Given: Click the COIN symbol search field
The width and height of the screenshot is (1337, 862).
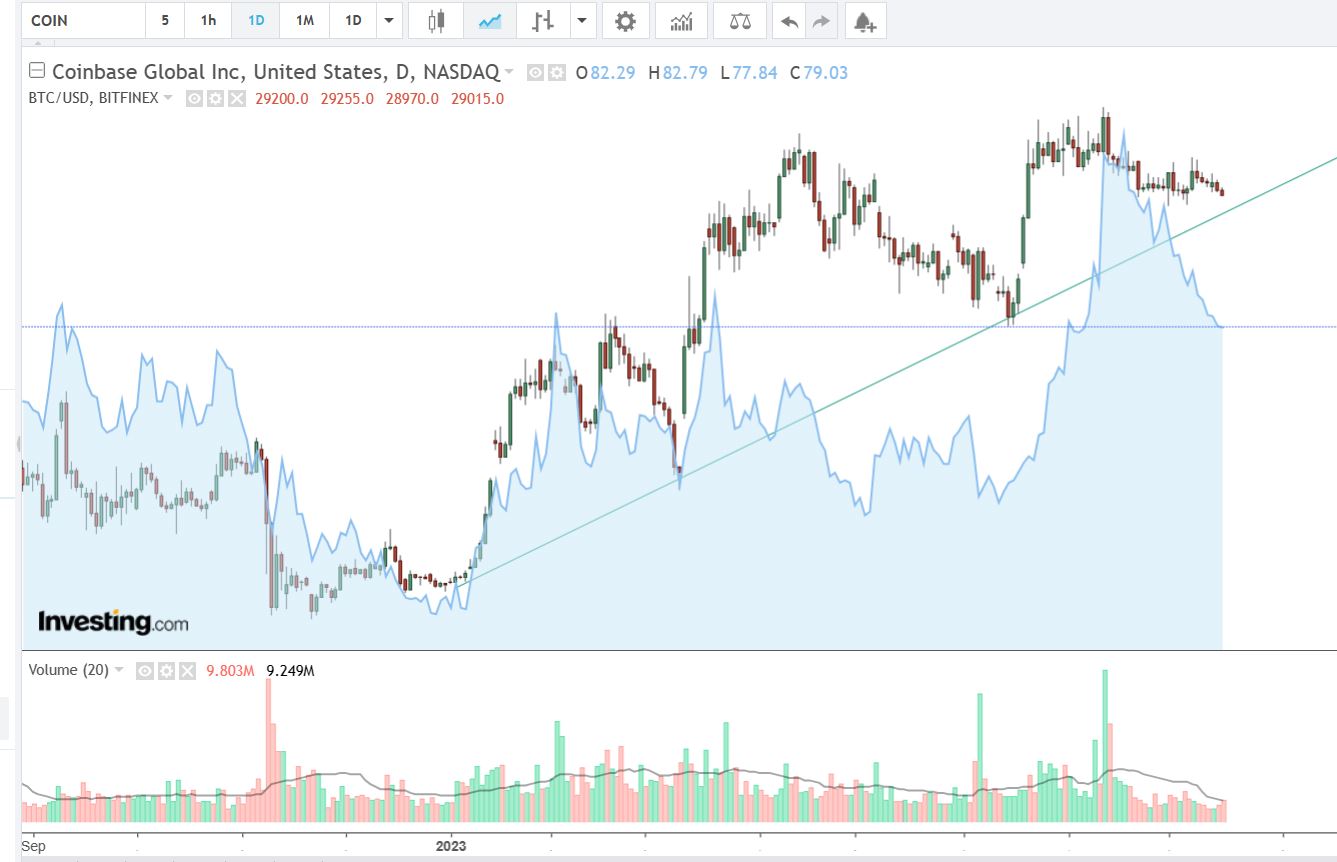Looking at the screenshot, I should click(x=84, y=21).
